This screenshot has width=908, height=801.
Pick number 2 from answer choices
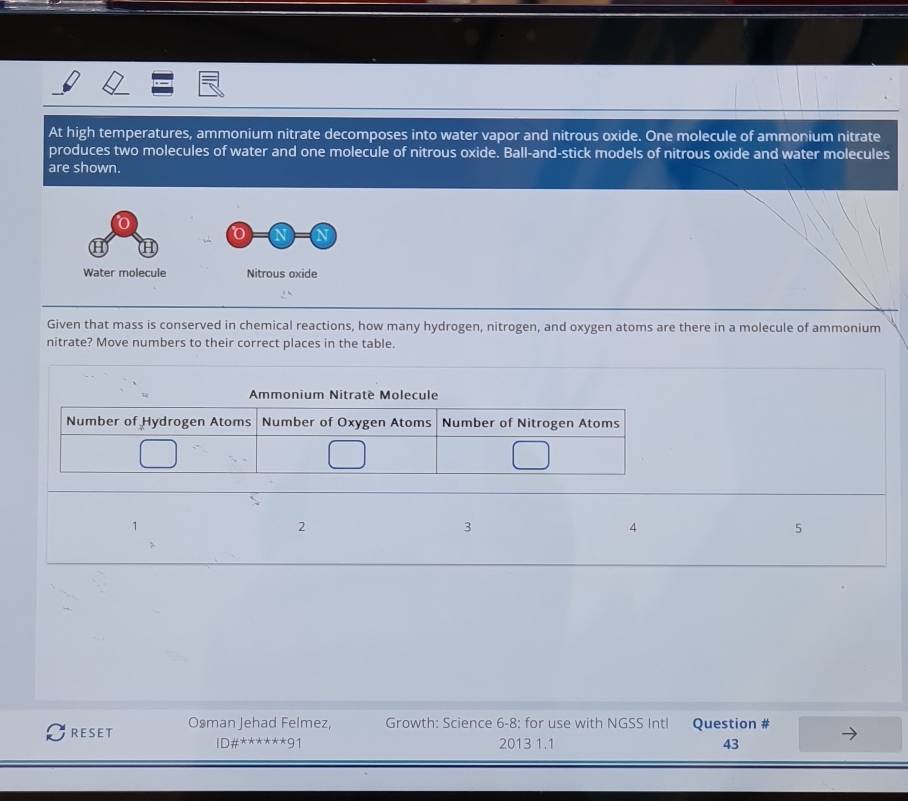(301, 527)
